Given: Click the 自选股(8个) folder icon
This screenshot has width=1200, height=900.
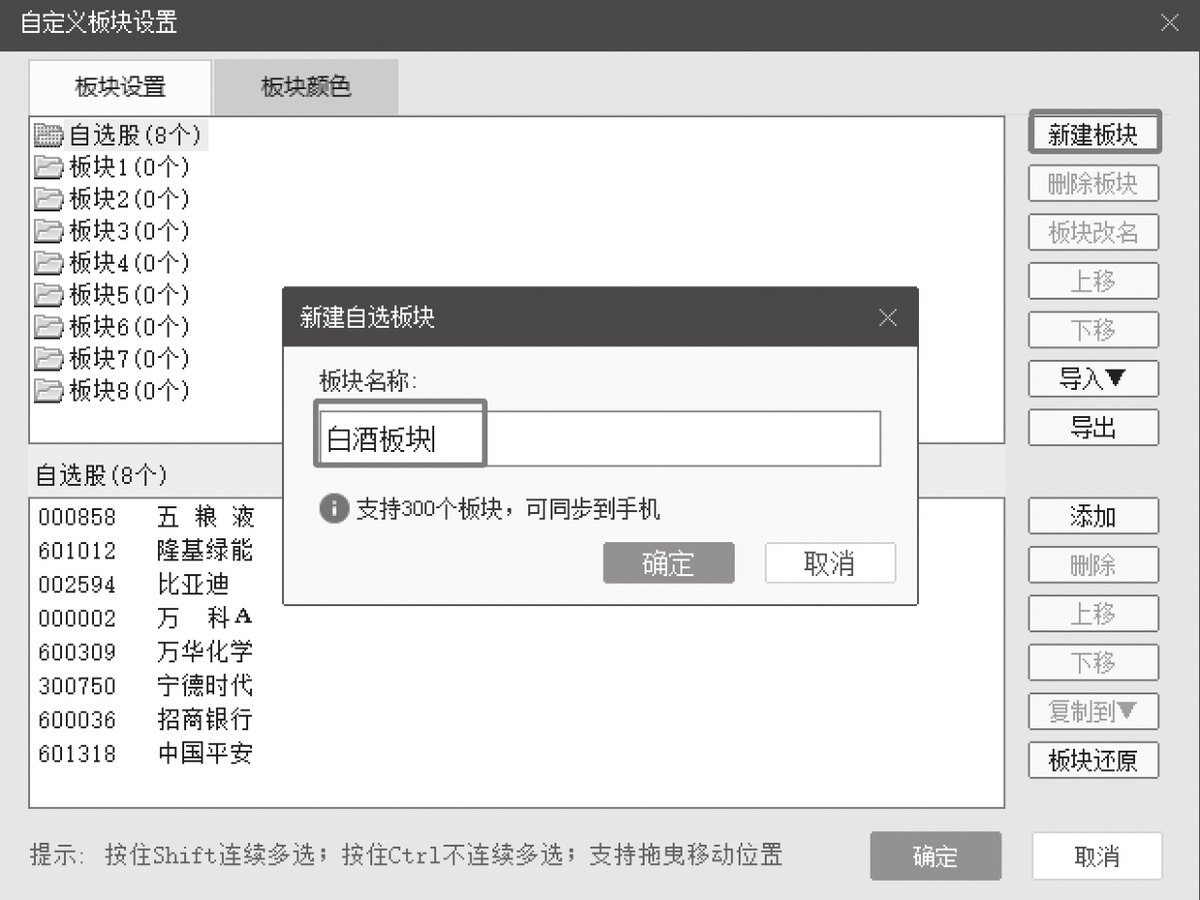Looking at the screenshot, I should (x=48, y=135).
